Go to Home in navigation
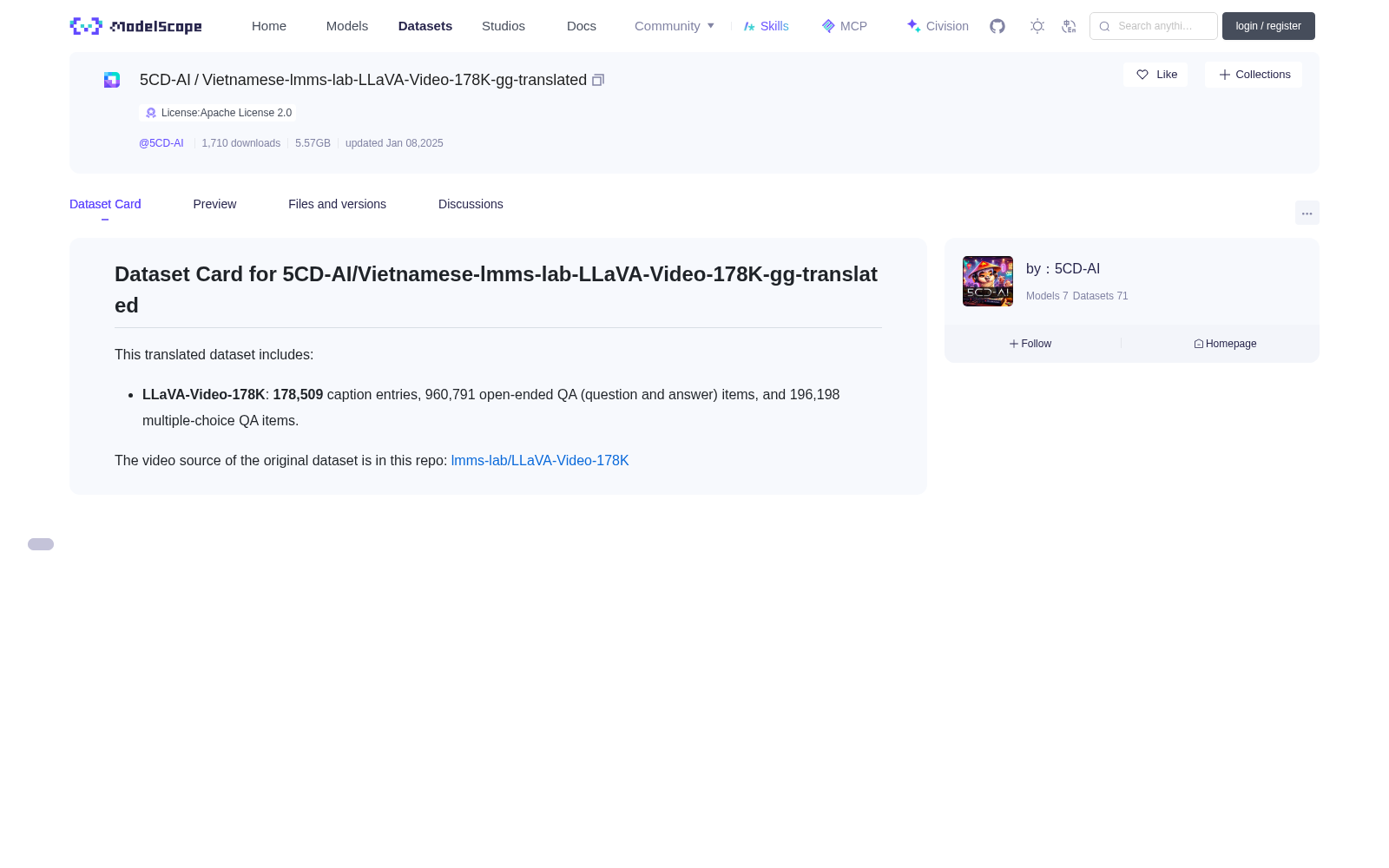 pos(269,26)
